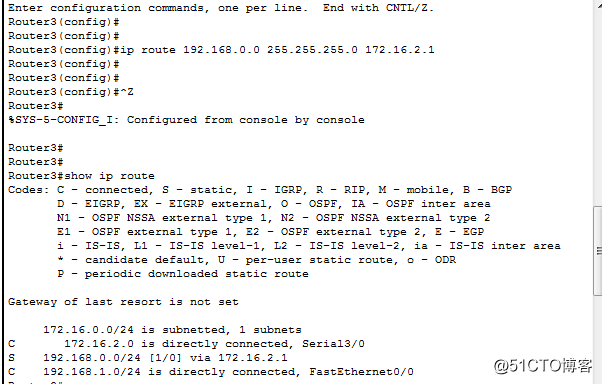Click the '* - candidate default' legend line
The width and height of the screenshot is (602, 384).
[256, 260]
